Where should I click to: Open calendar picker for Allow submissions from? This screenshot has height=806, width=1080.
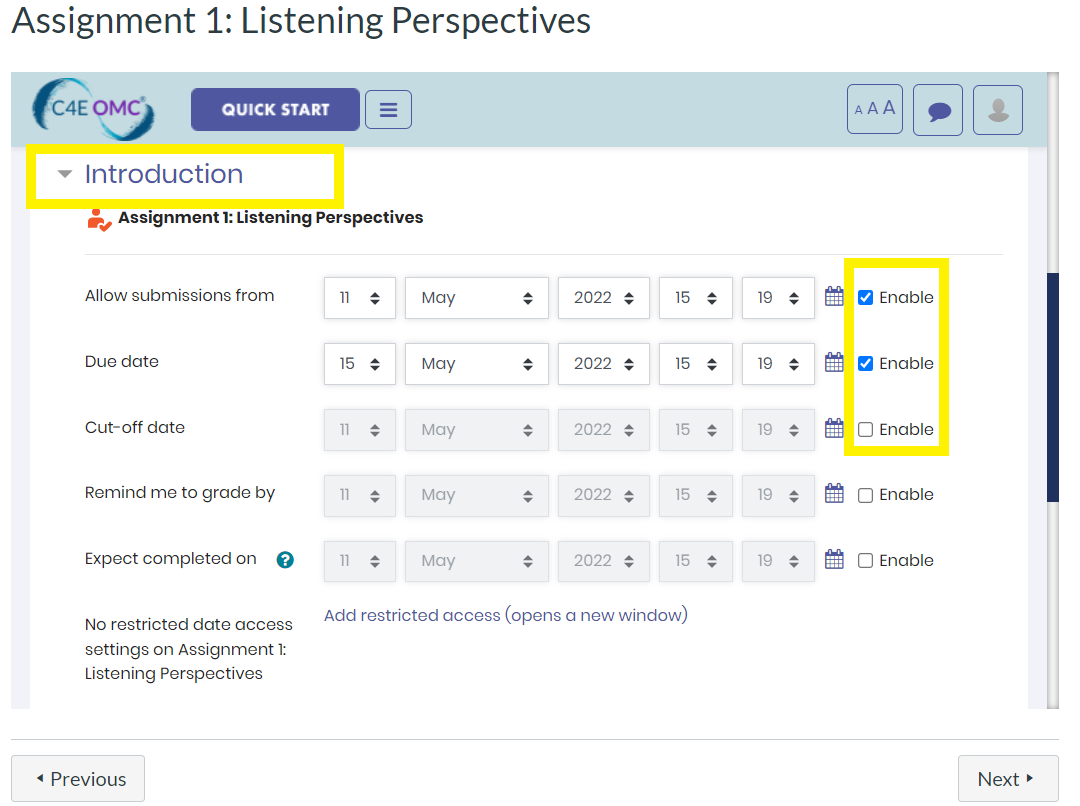pyautogui.click(x=834, y=297)
